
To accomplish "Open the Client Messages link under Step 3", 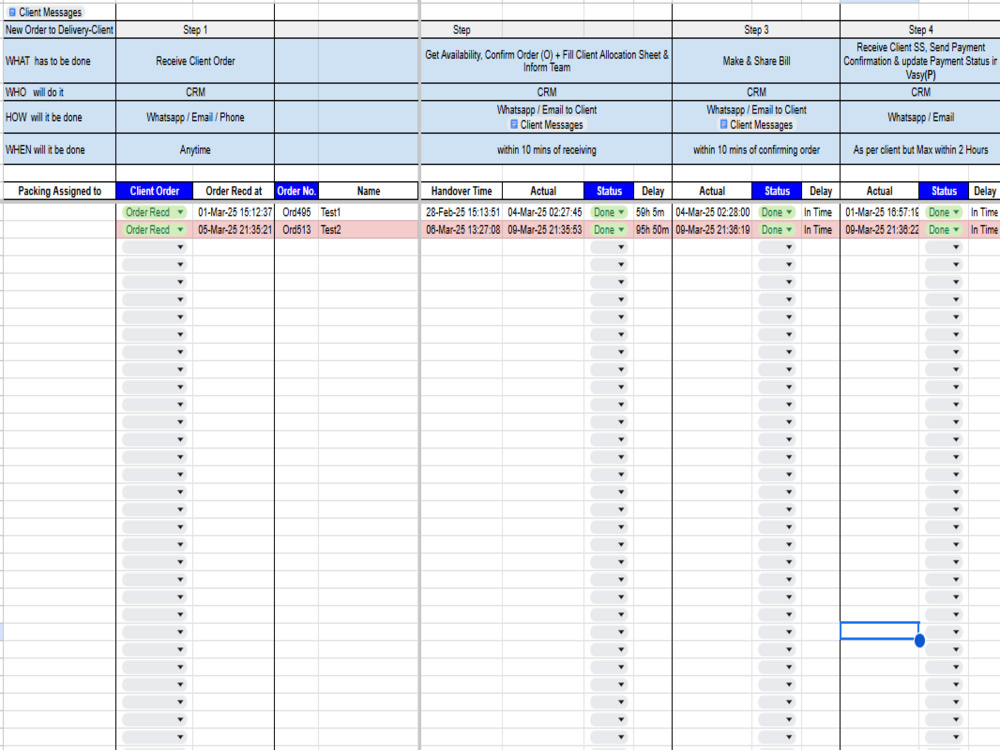I will point(756,125).
